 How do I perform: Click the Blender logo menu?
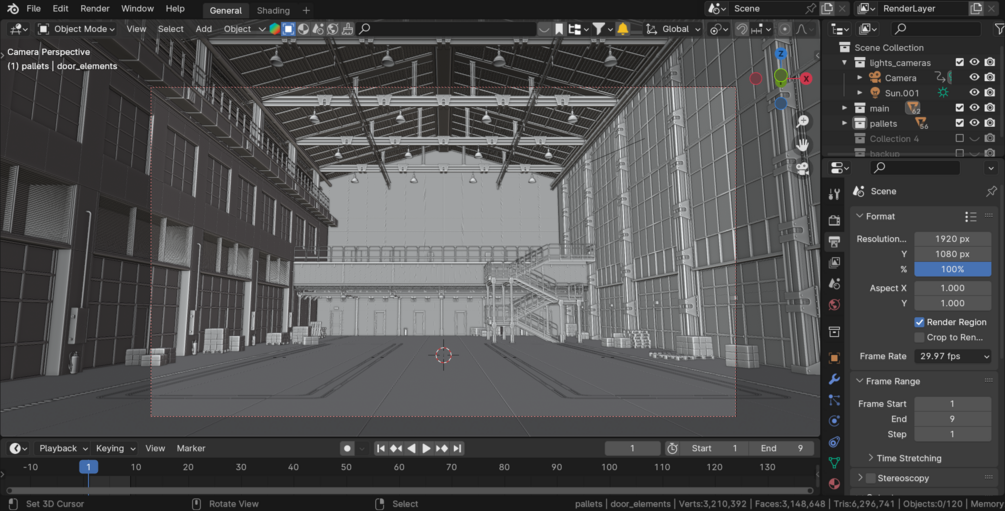pyautogui.click(x=12, y=9)
